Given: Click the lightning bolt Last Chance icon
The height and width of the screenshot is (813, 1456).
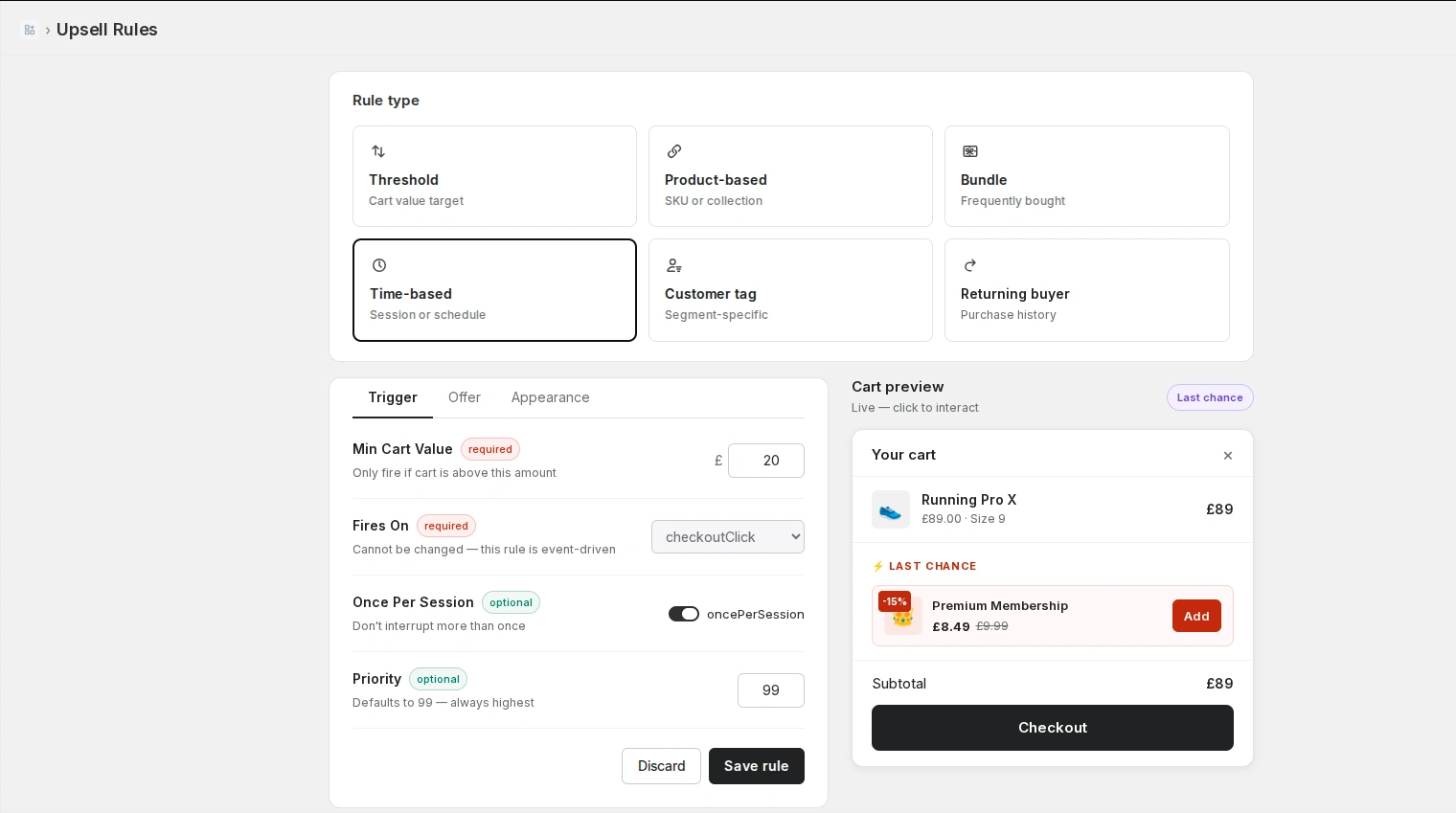Looking at the screenshot, I should click(x=878, y=566).
